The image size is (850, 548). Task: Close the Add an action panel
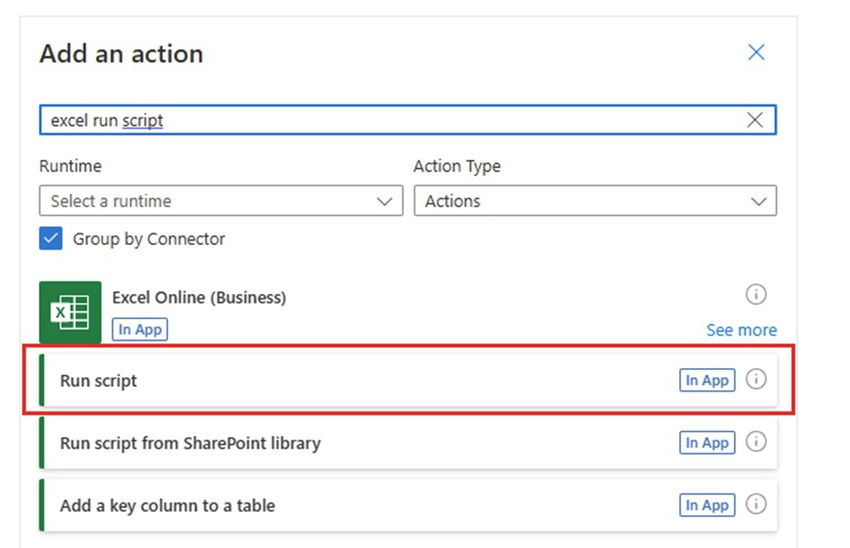(756, 52)
